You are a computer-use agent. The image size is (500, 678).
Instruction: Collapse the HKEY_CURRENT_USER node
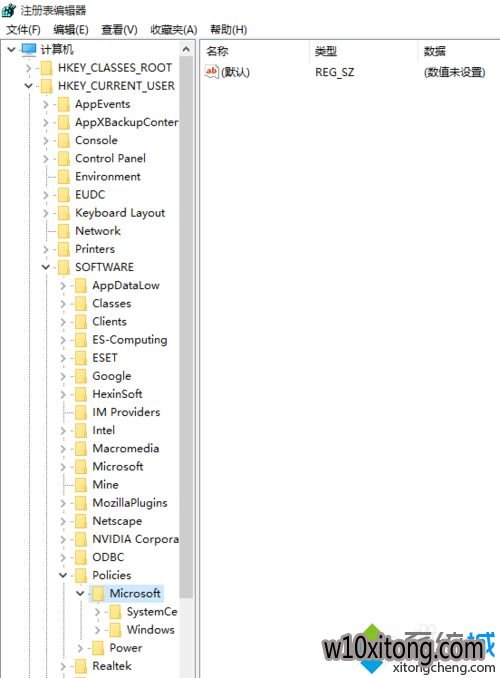coord(29,86)
